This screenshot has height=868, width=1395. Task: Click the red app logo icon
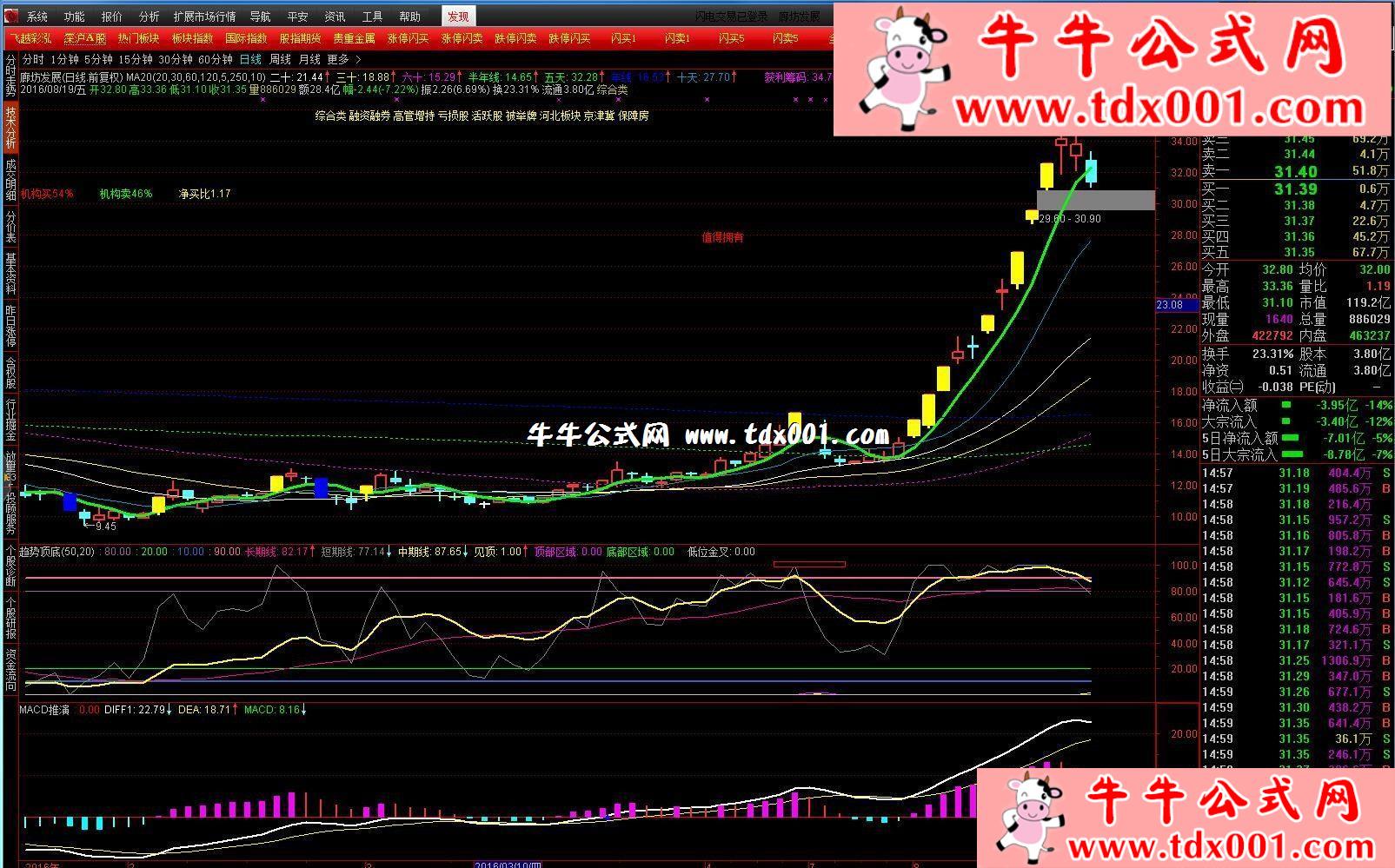pos(10,17)
